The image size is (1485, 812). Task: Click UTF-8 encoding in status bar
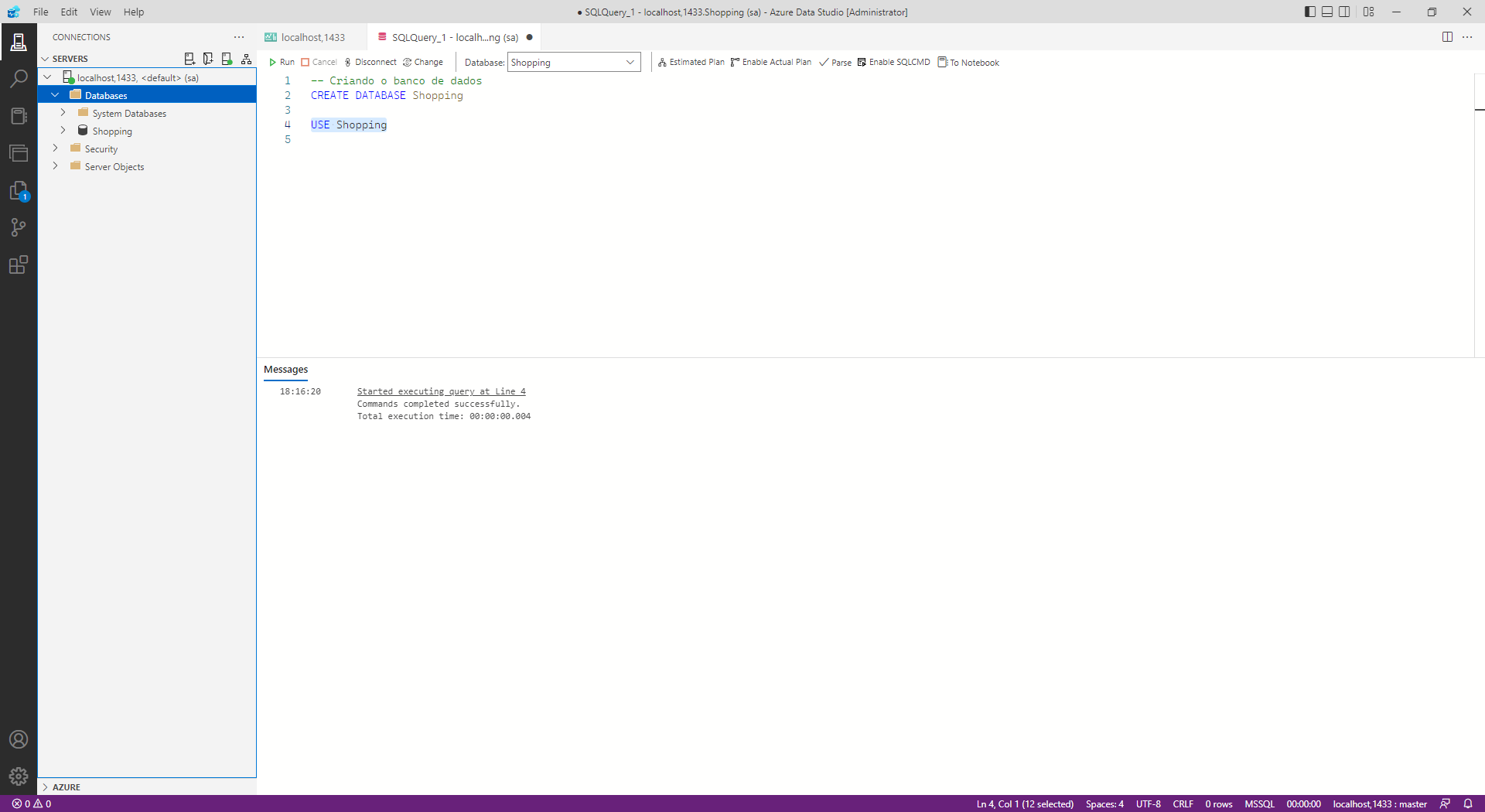click(x=1148, y=804)
